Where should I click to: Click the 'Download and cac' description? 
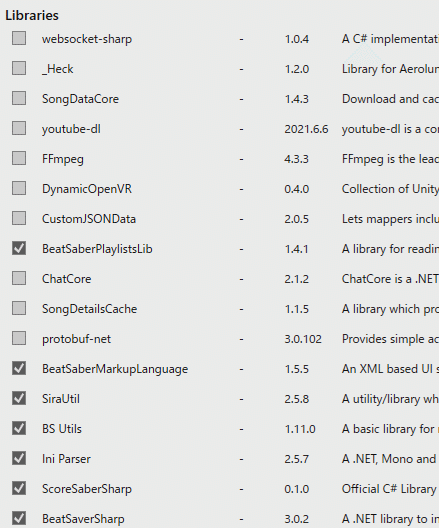(390, 99)
